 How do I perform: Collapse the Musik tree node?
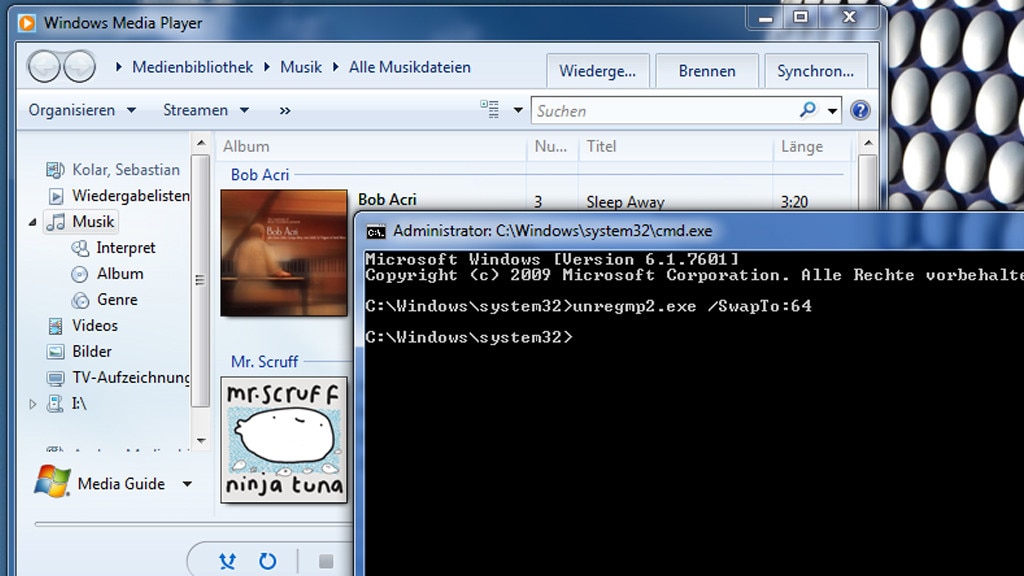[x=32, y=223]
